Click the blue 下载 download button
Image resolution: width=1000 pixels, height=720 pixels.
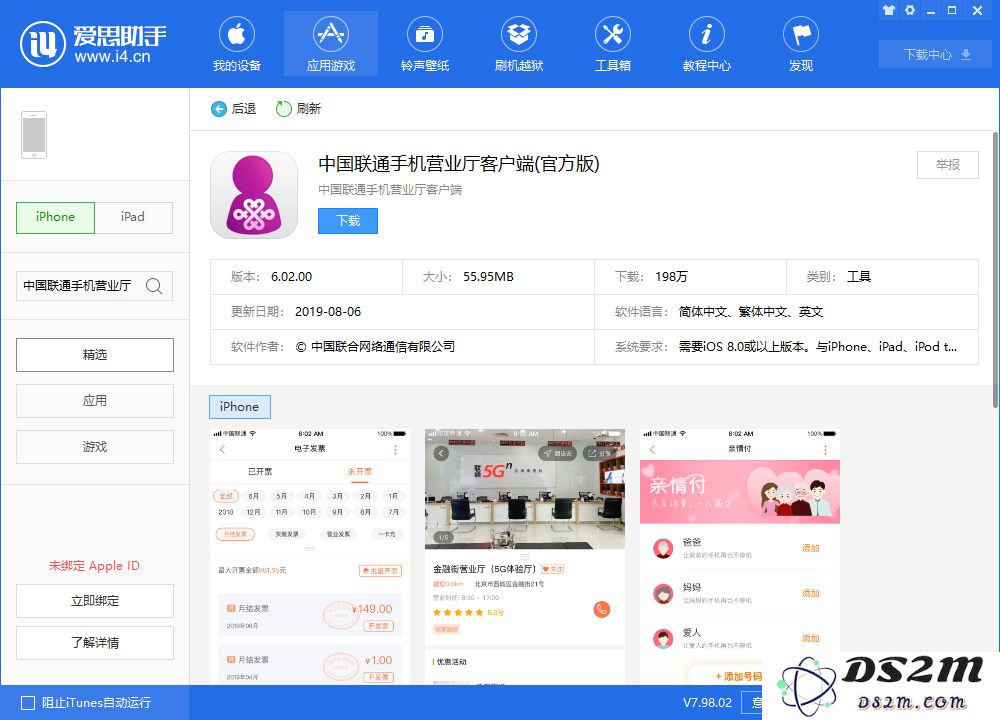coord(348,221)
